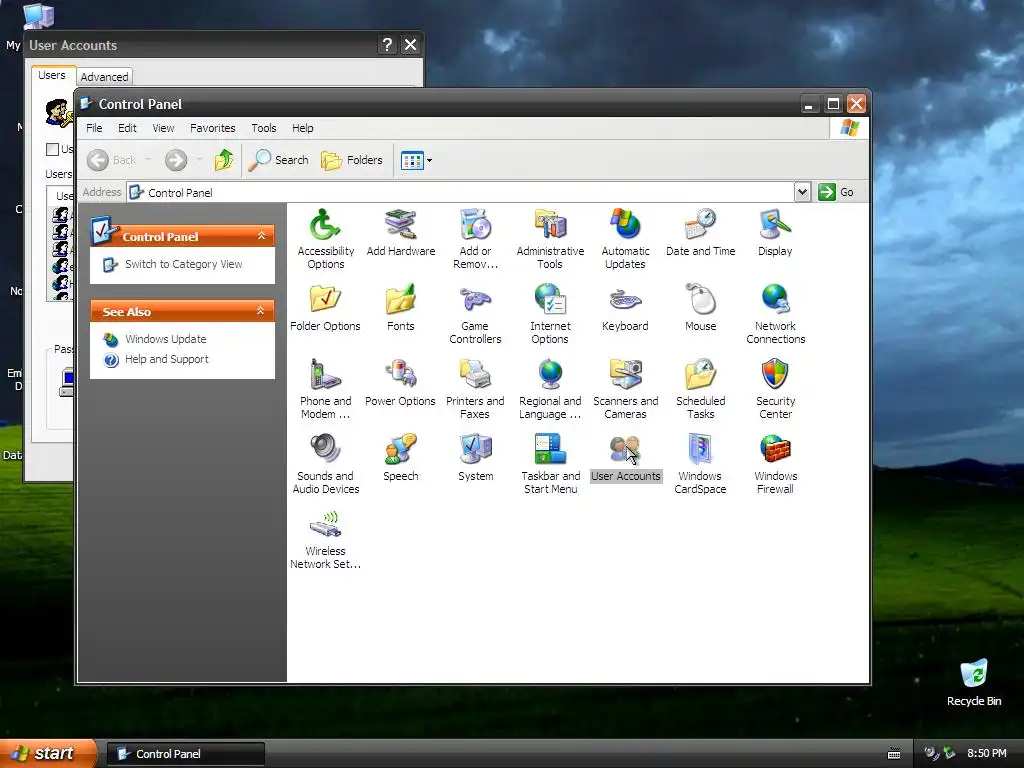Open Phone and Modem icon

tap(325, 389)
